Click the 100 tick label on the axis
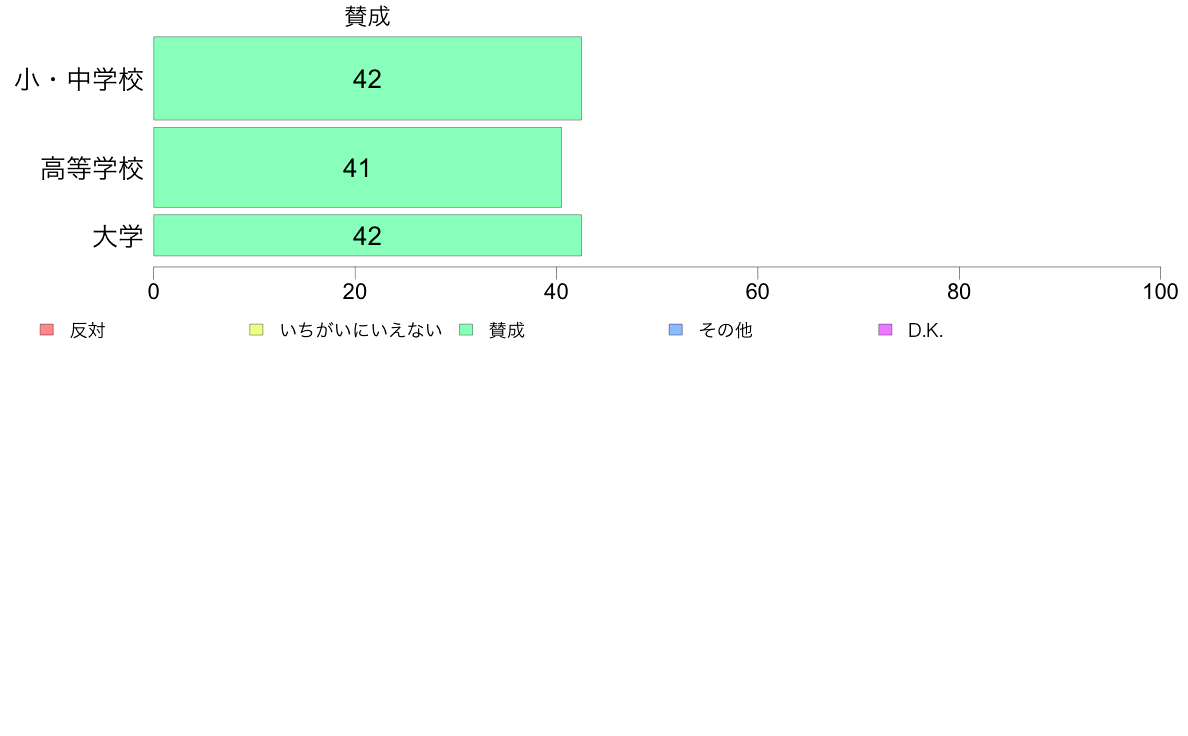 [1160, 292]
